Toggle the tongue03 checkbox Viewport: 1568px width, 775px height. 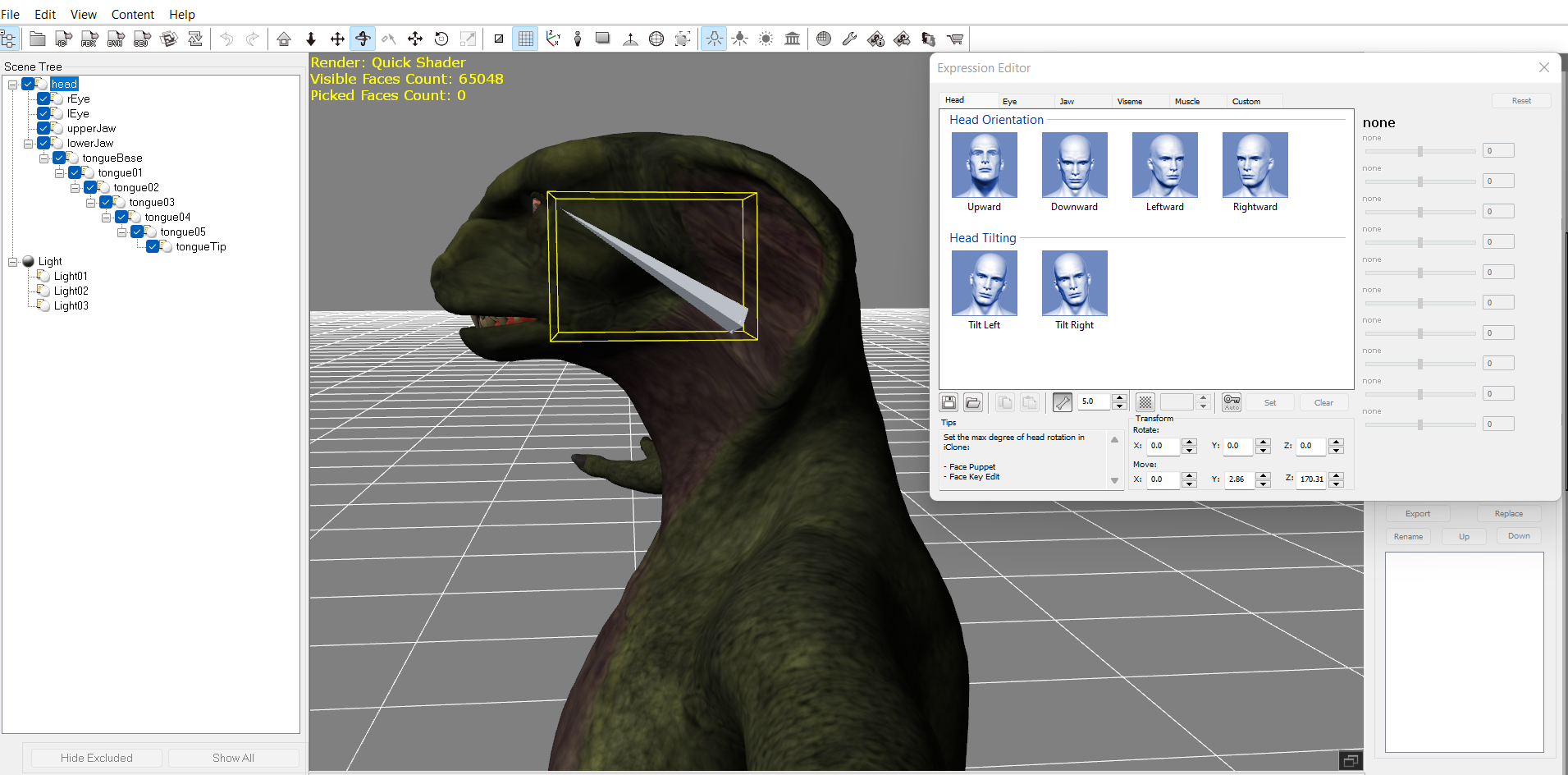pos(106,202)
